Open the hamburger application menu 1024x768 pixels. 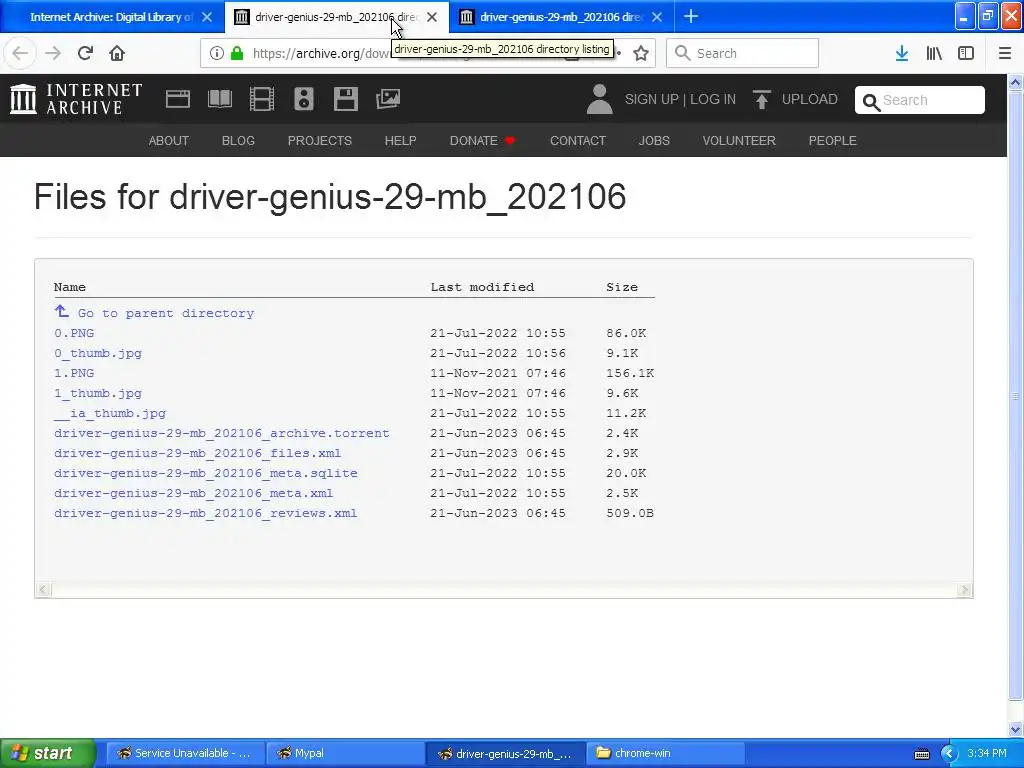pyautogui.click(x=1005, y=54)
